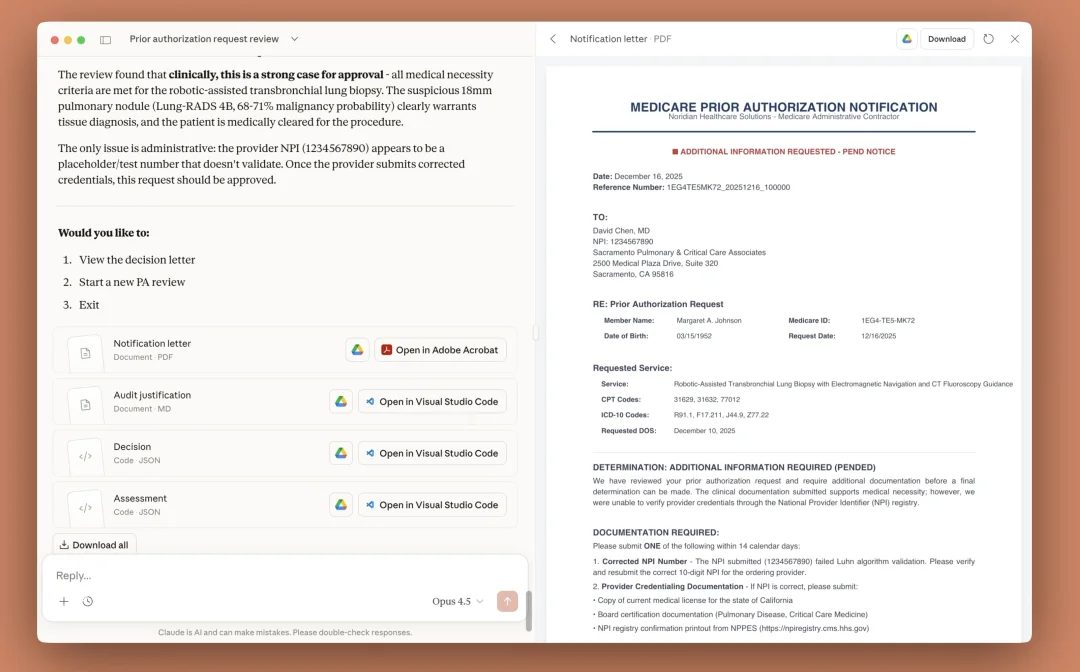Screen dimensions: 1080x672
Task: Refresh the document preview
Action: coord(988,39)
